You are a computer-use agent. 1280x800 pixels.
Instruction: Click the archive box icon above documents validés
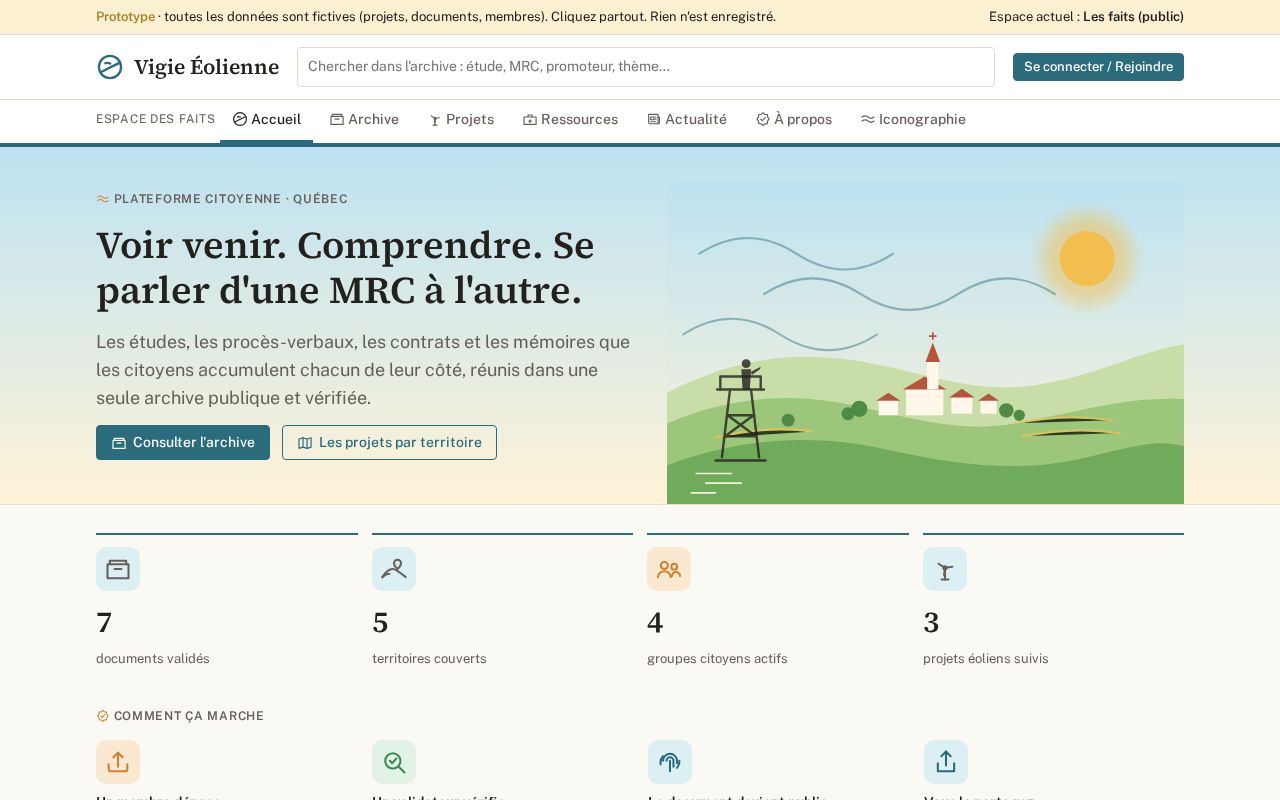coord(118,569)
